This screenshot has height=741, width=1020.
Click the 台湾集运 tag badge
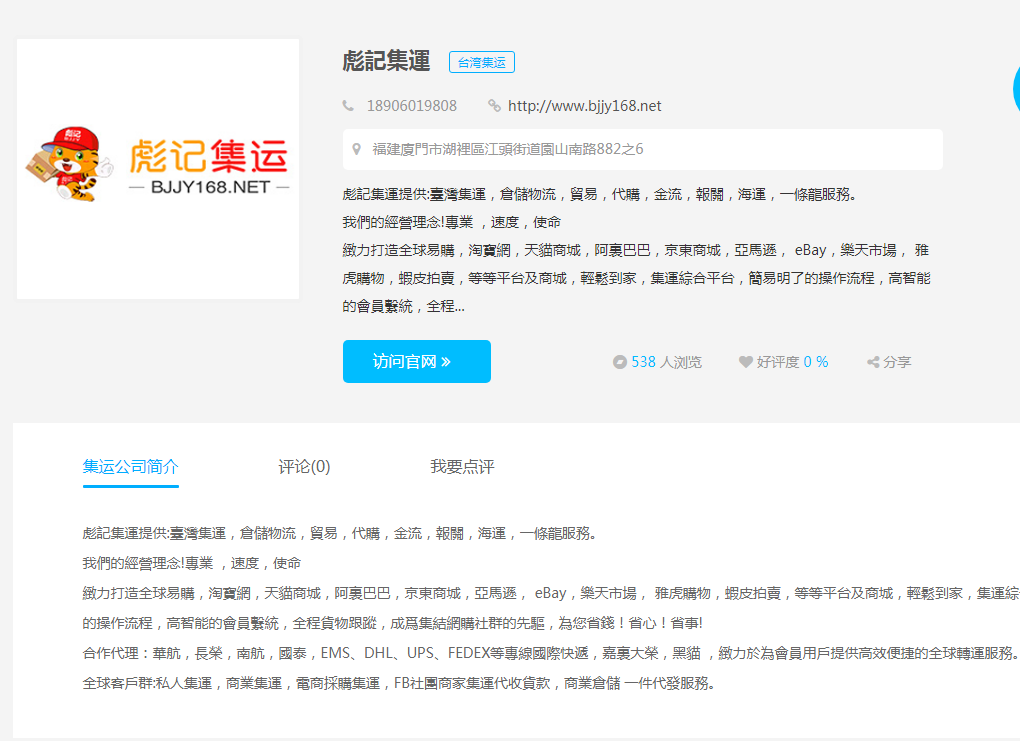(x=482, y=62)
